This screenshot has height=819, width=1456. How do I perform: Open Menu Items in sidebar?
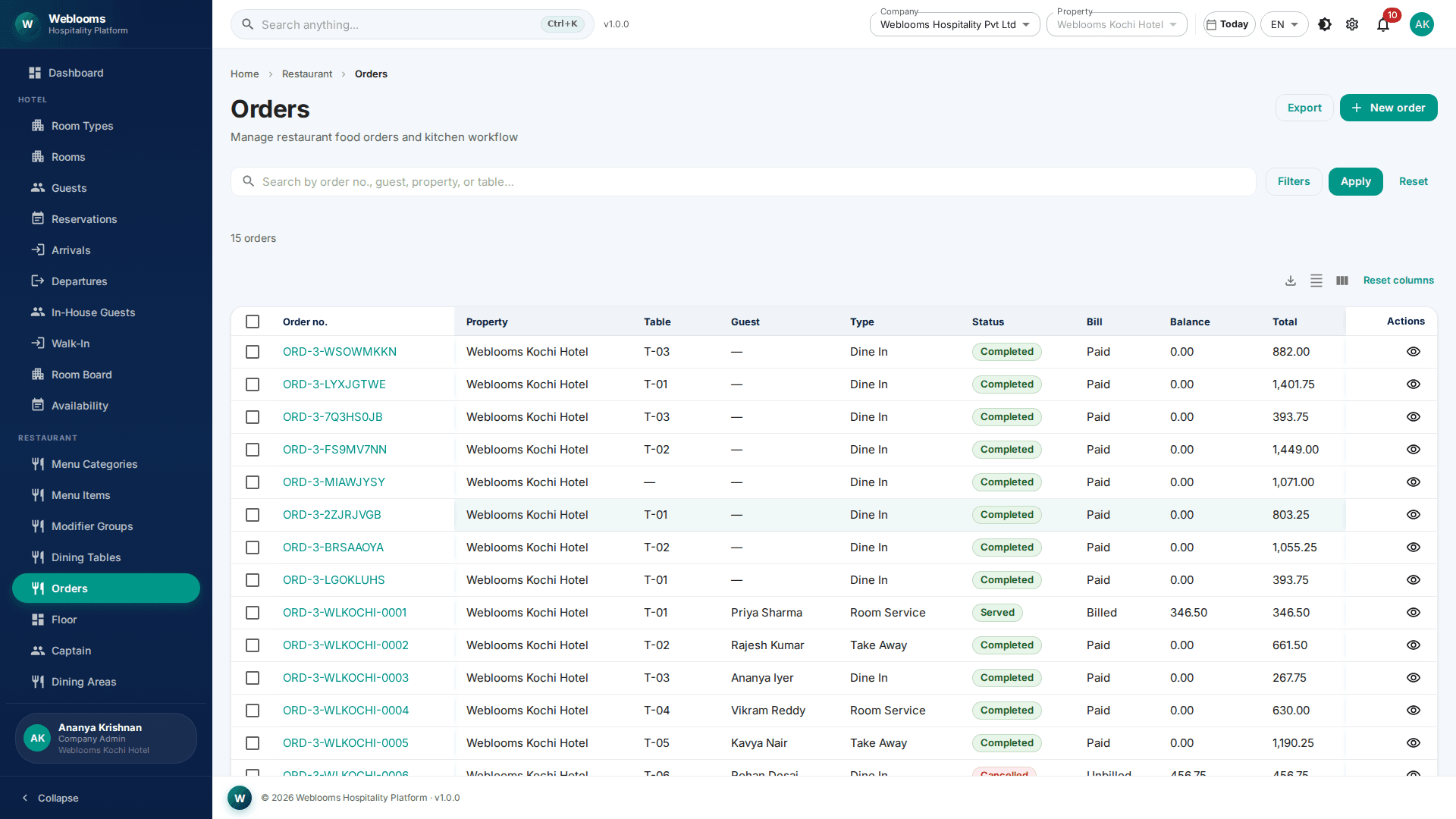[x=106, y=495]
